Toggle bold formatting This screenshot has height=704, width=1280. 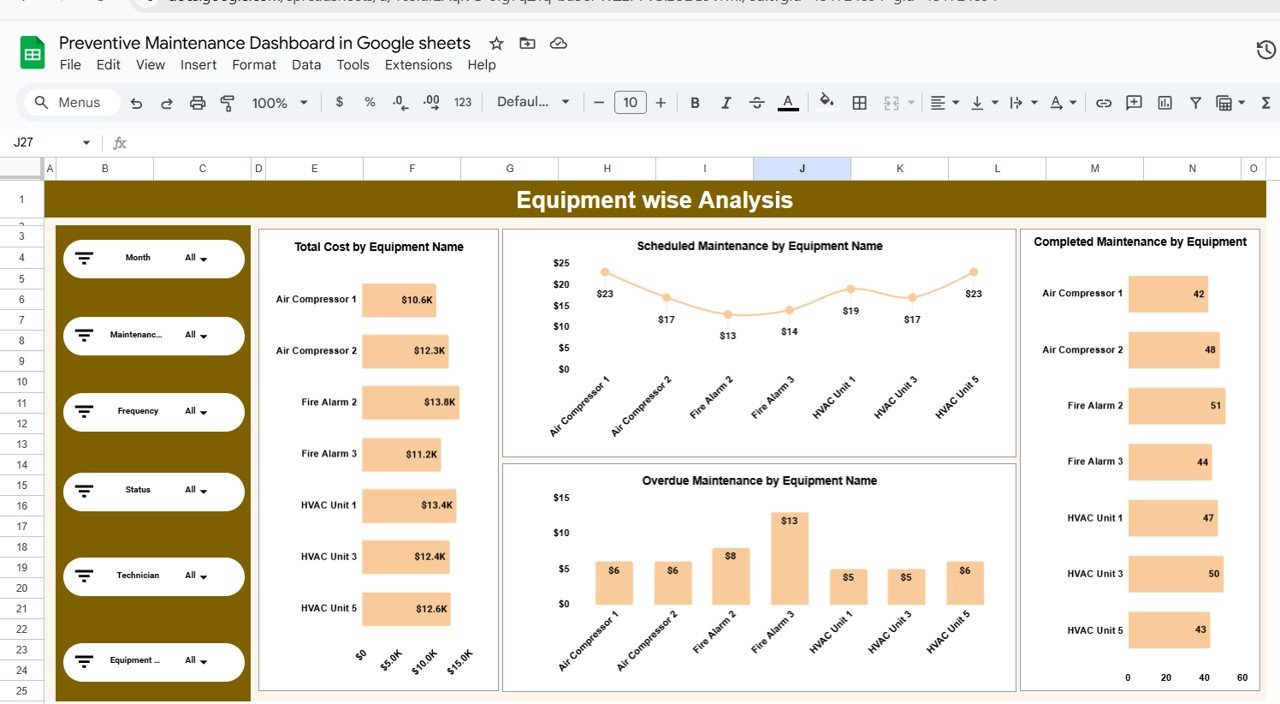tap(695, 102)
